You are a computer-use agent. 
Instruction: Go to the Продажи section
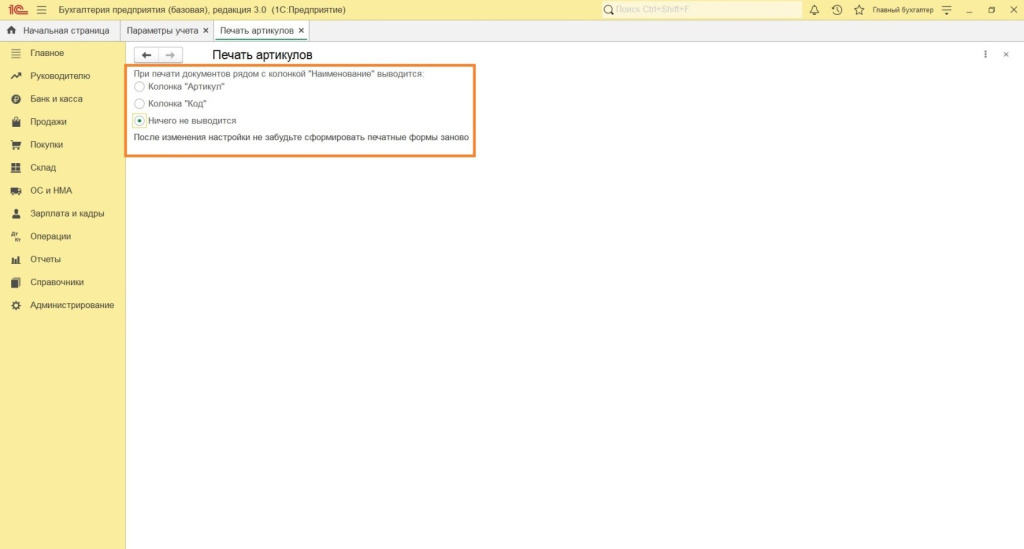[x=48, y=122]
